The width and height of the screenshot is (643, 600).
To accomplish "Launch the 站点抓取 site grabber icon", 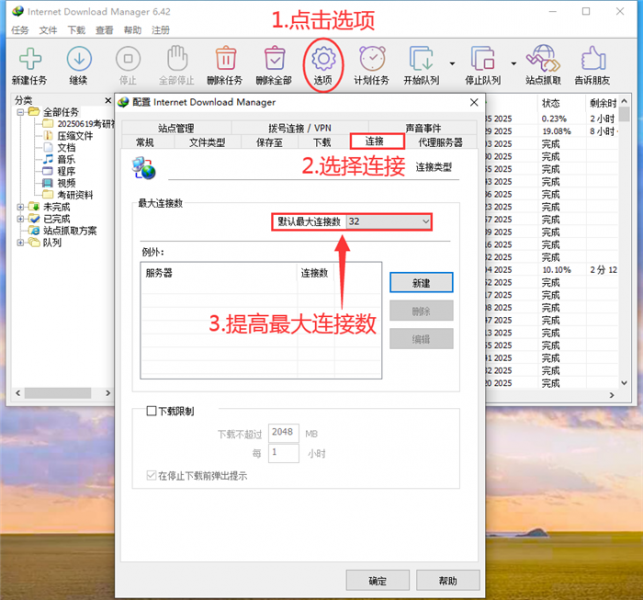I will pyautogui.click(x=543, y=58).
